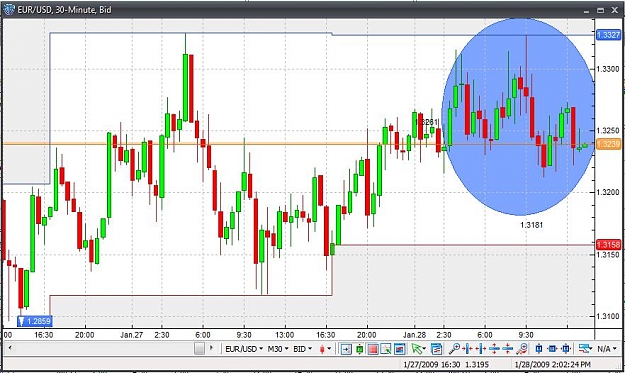Screen dimensions: 625x373
Task: Click the last blue candle alignment icon
Action: (x=566, y=349)
